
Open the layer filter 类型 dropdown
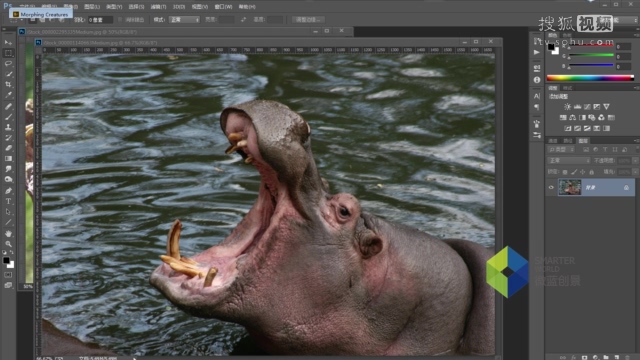tap(561, 150)
